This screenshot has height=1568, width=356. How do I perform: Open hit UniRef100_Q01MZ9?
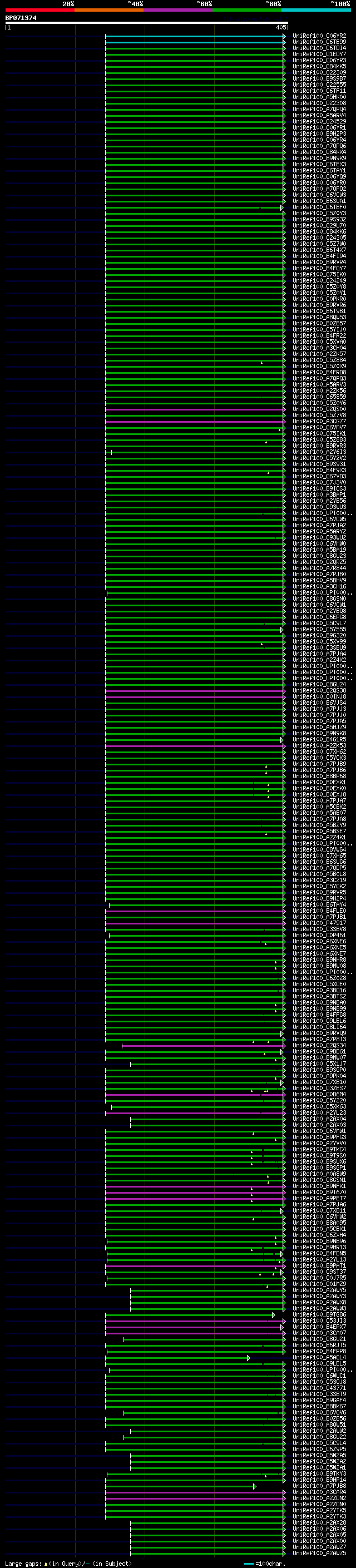coord(319,1284)
